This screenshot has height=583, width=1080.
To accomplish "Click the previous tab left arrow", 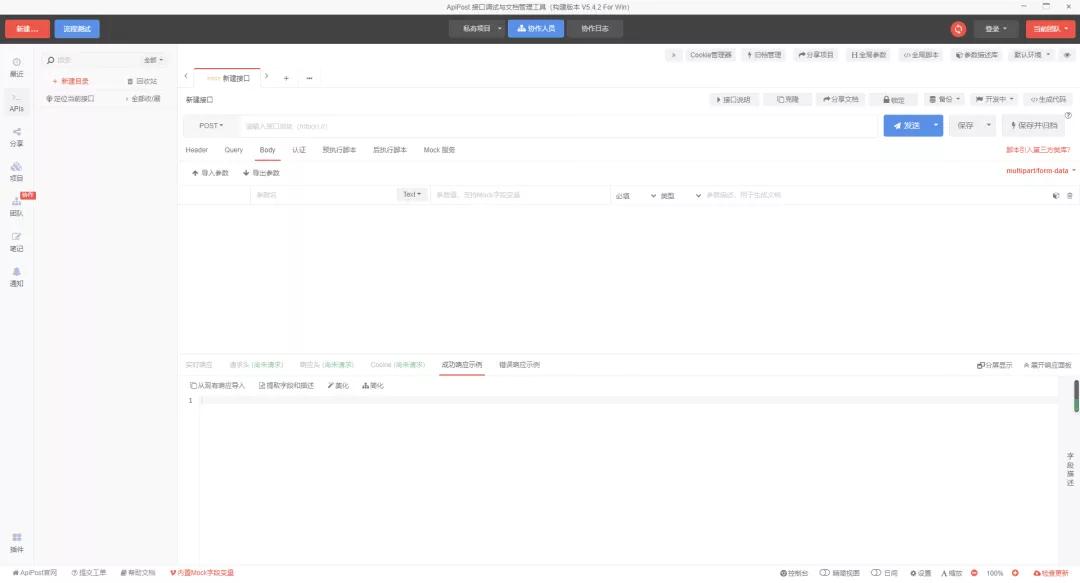I will pos(186,76).
